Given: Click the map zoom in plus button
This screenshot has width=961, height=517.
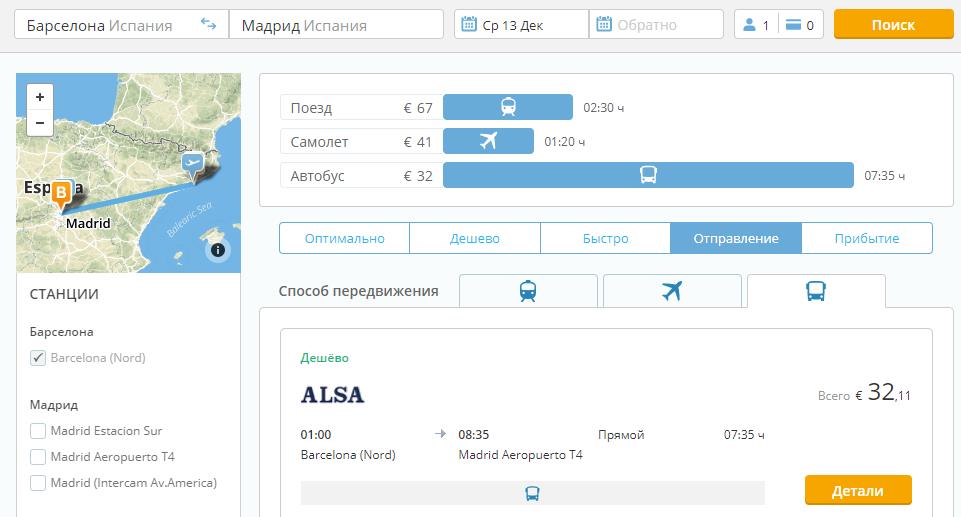Looking at the screenshot, I should click(40, 97).
